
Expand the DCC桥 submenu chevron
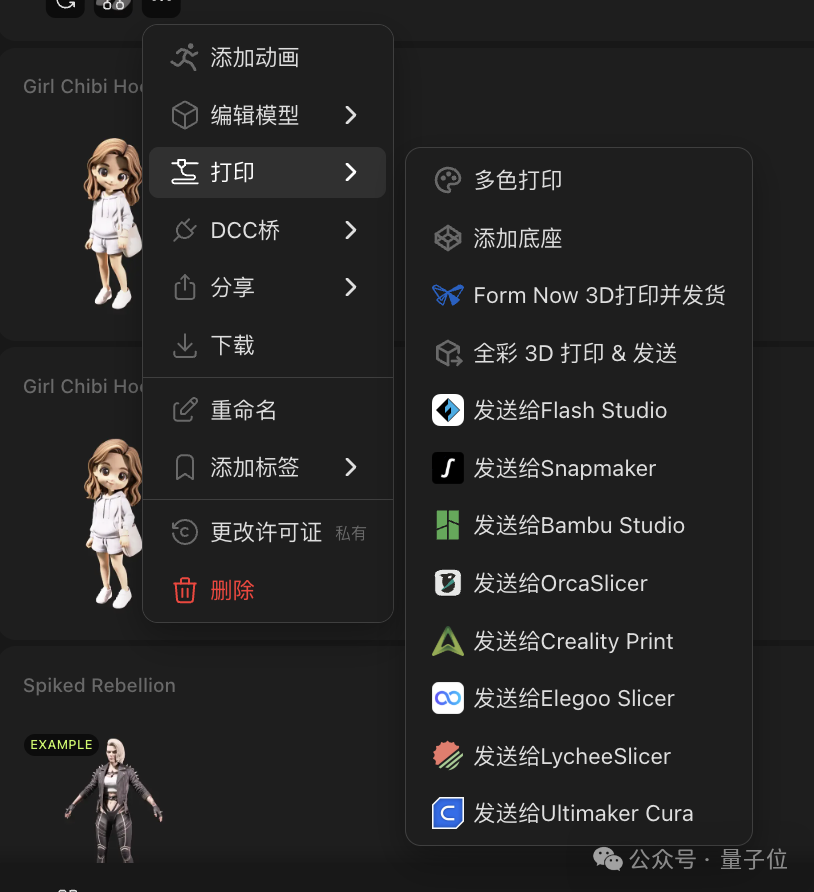[351, 230]
